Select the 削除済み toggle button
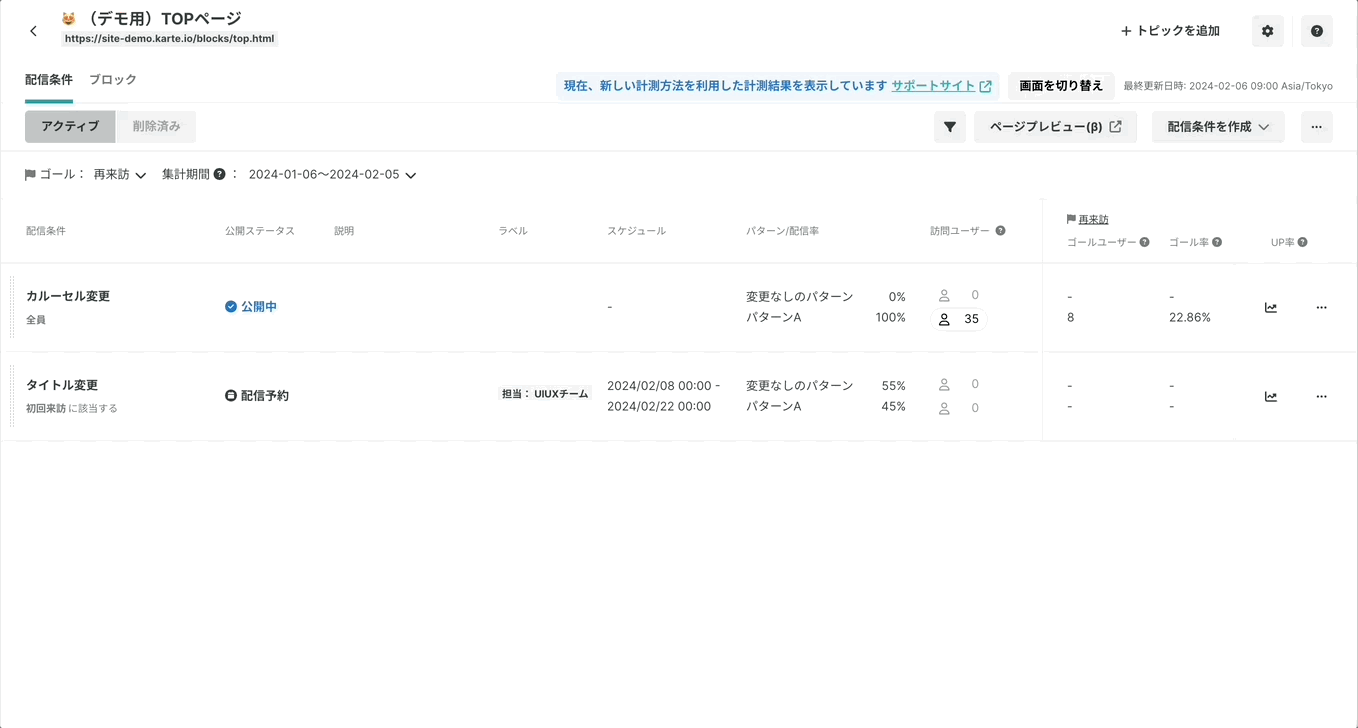 tap(156, 127)
